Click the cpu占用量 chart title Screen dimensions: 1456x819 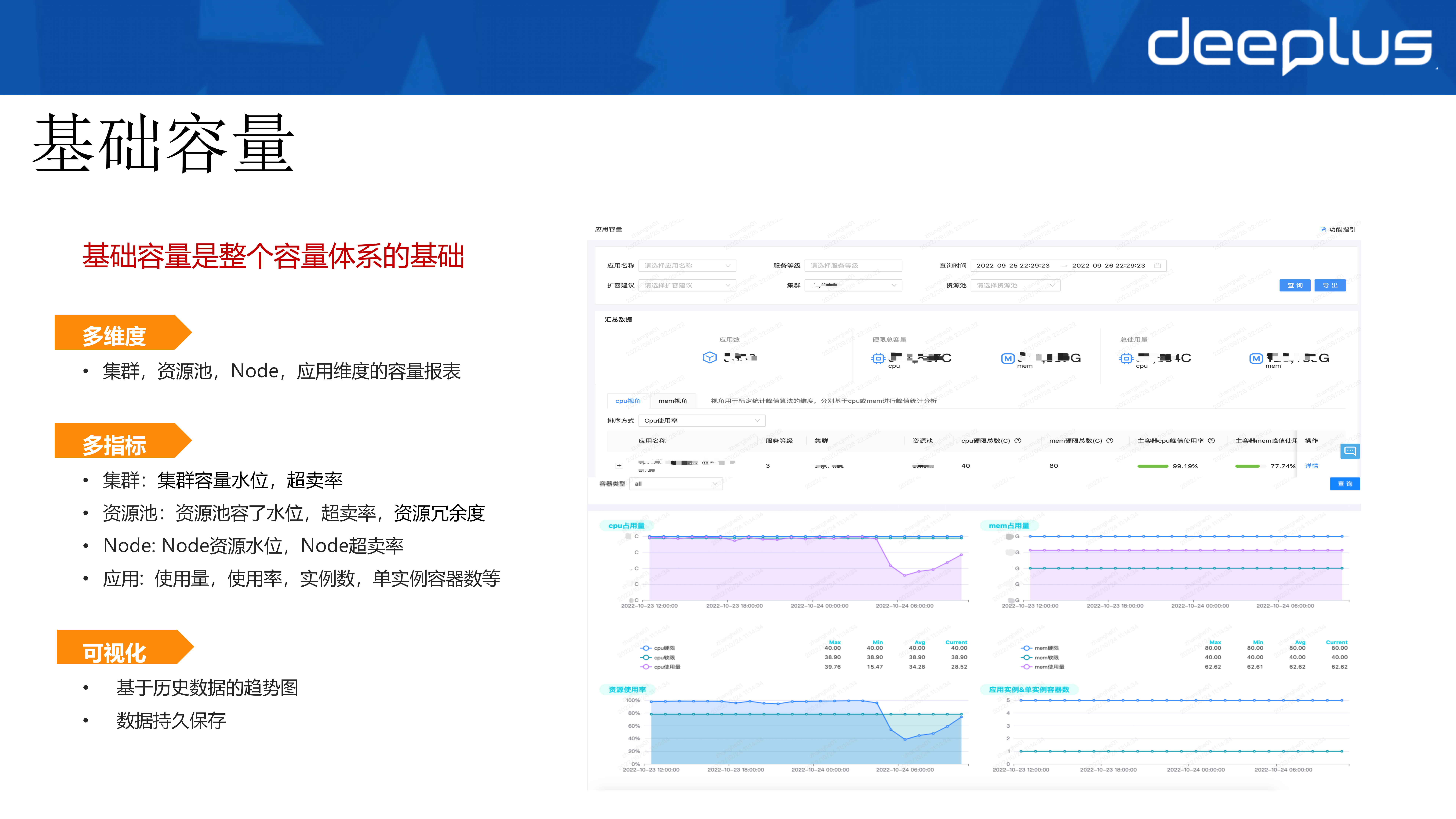[x=626, y=526]
